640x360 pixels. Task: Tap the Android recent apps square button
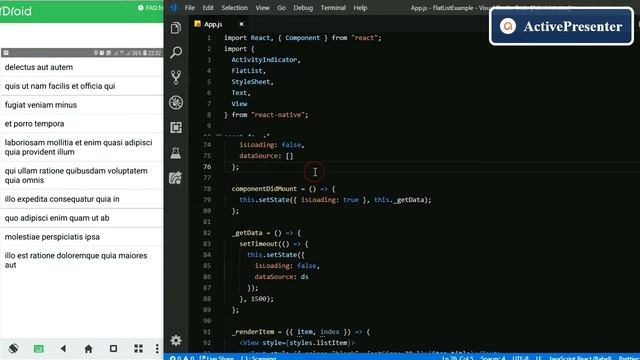113,349
